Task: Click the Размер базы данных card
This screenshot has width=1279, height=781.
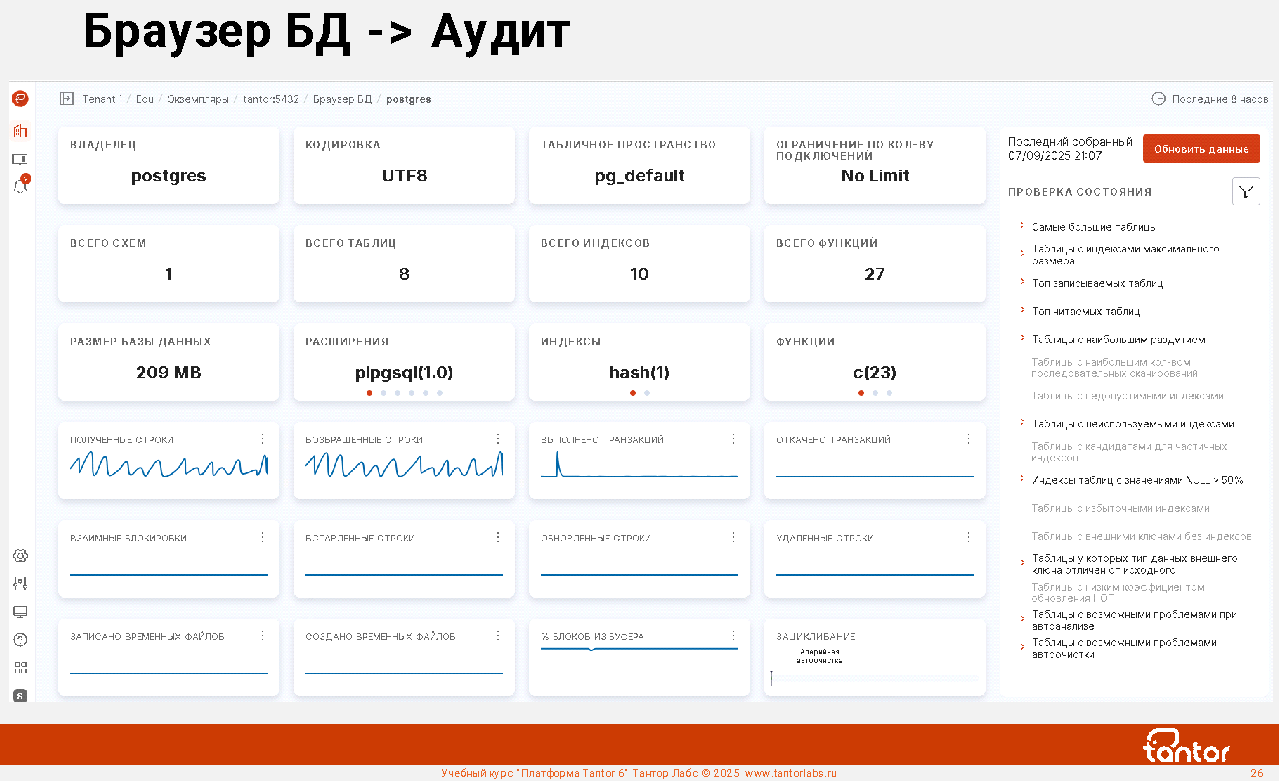Action: click(x=168, y=360)
